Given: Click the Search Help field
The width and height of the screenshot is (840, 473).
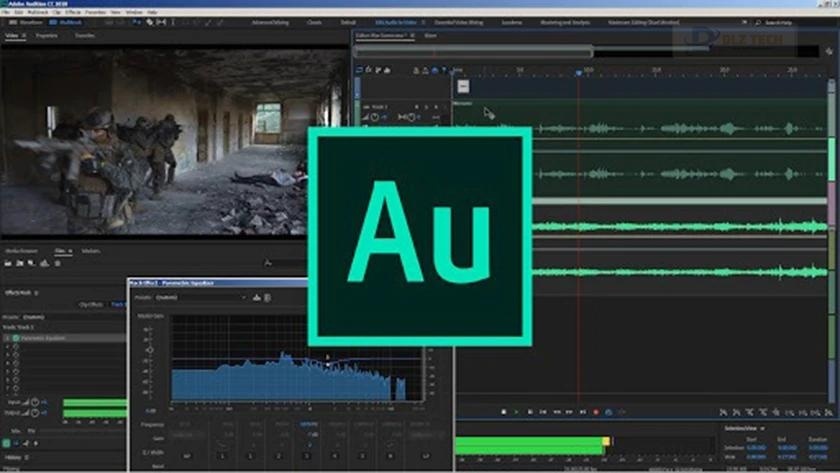Looking at the screenshot, I should pos(778,22).
